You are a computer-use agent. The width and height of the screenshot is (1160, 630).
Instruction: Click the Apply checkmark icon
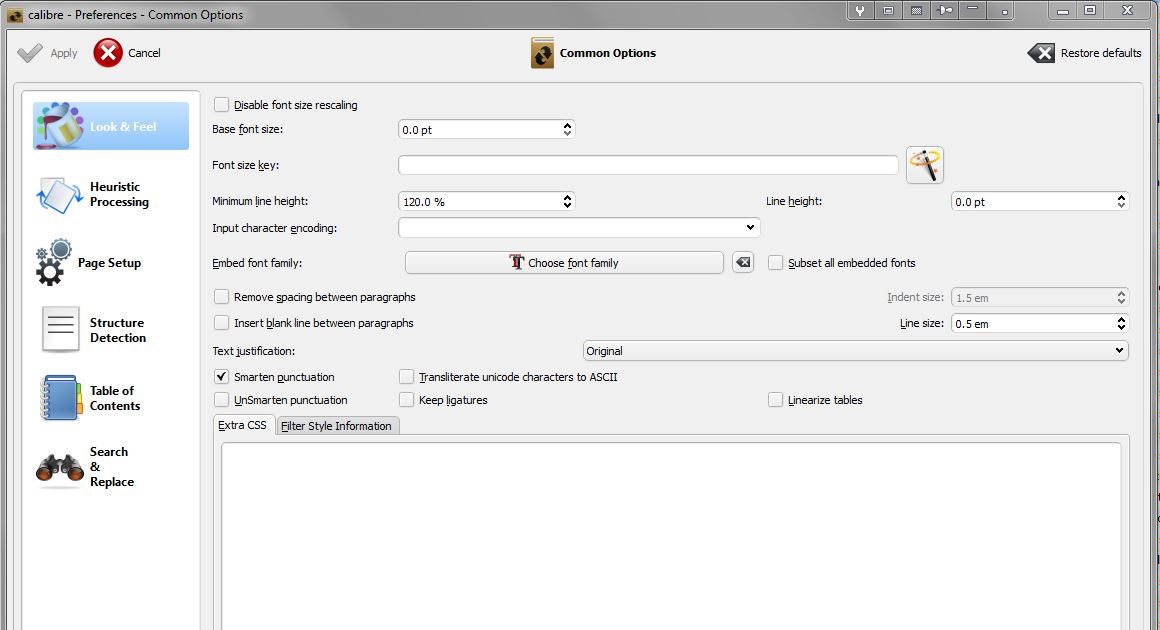point(30,53)
